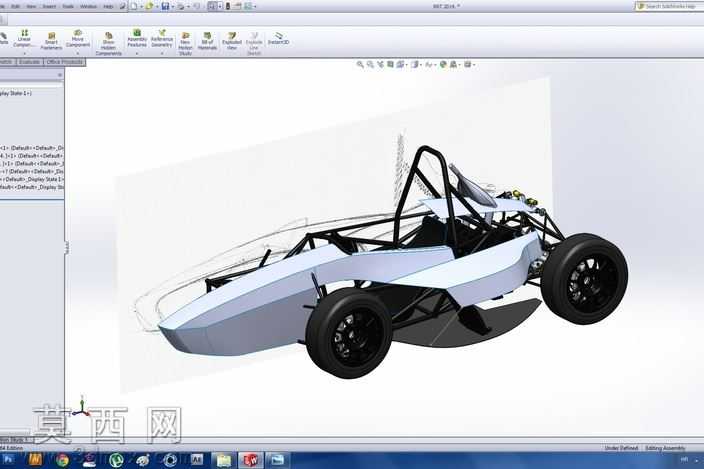Screen dimensions: 704x469
Task: Open the Bill of Materials tool
Action: pos(207,41)
